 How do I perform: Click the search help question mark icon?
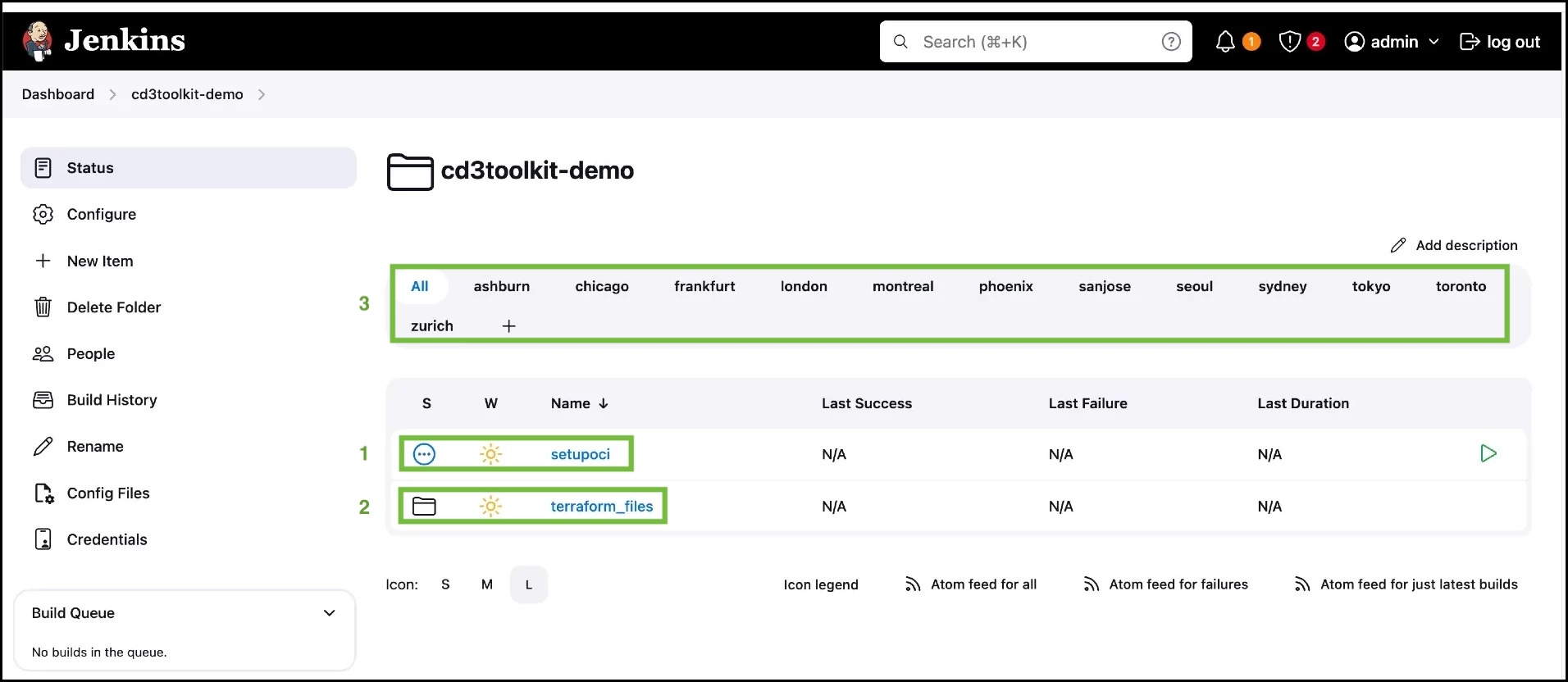[x=1171, y=42]
